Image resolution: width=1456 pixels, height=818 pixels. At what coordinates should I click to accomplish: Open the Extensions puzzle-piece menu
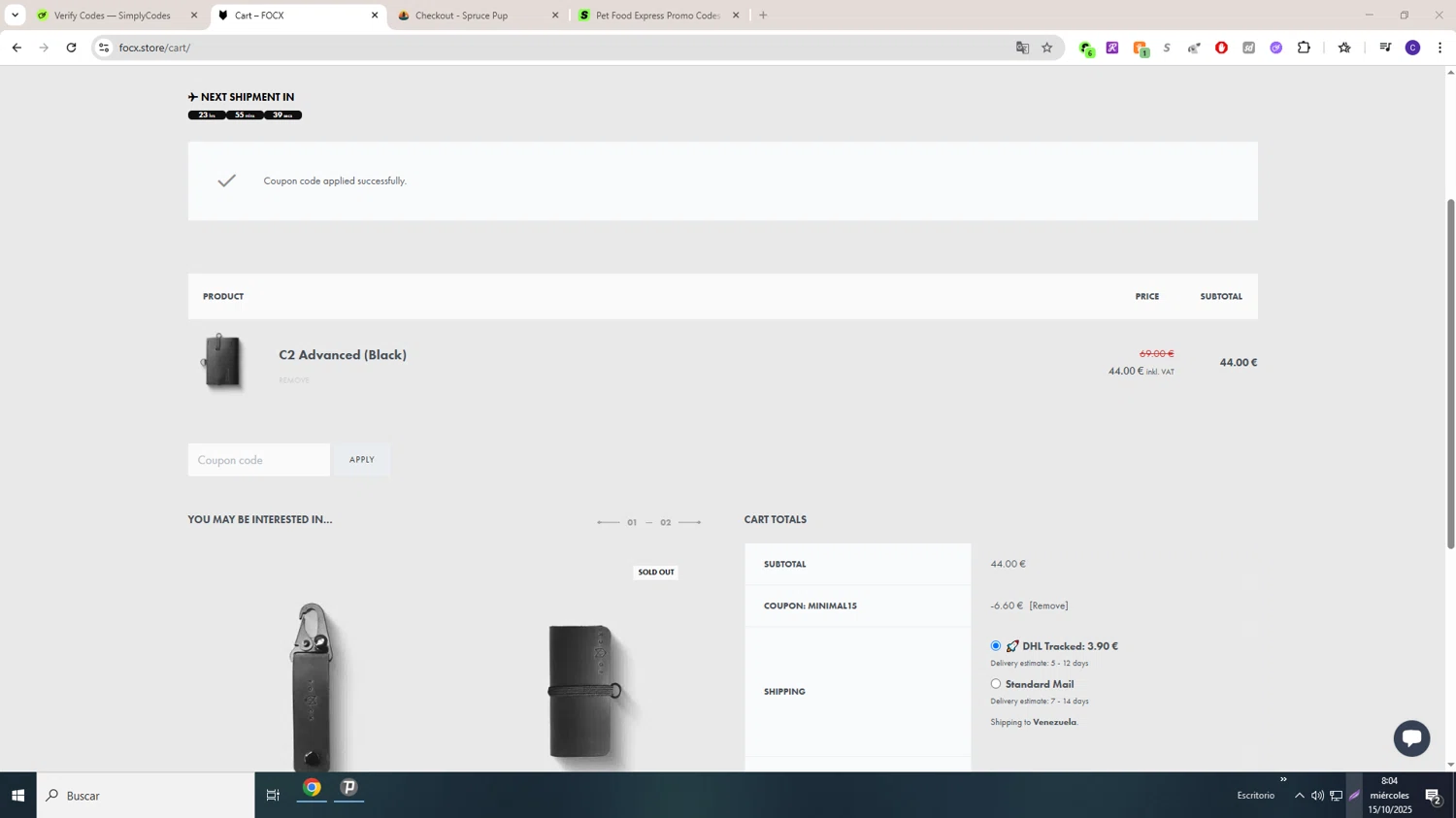tap(1304, 48)
